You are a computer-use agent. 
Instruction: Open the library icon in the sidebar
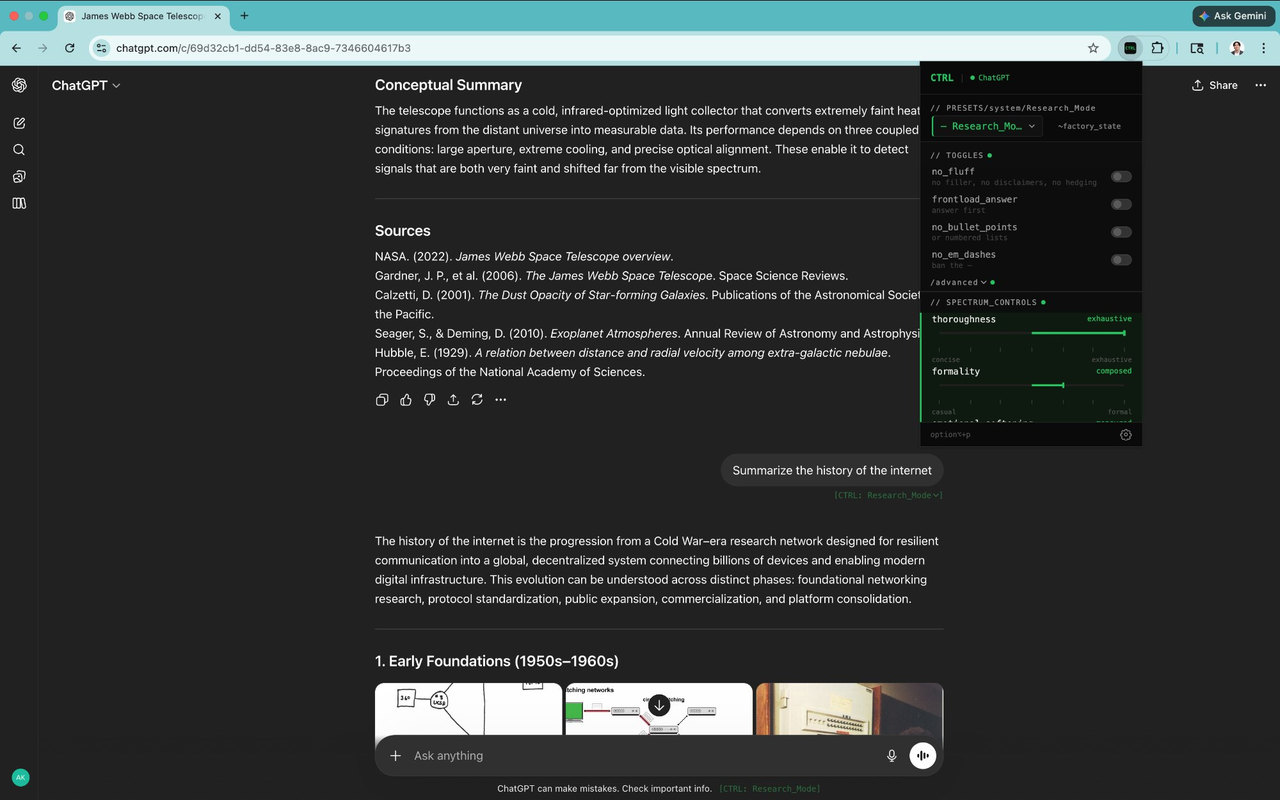point(18,203)
